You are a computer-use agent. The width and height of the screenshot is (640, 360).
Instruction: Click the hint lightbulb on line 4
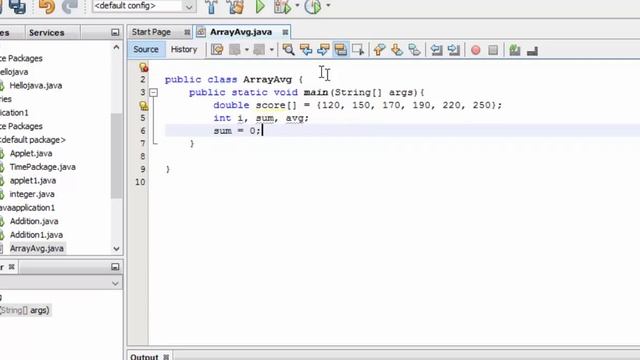[x=143, y=106]
